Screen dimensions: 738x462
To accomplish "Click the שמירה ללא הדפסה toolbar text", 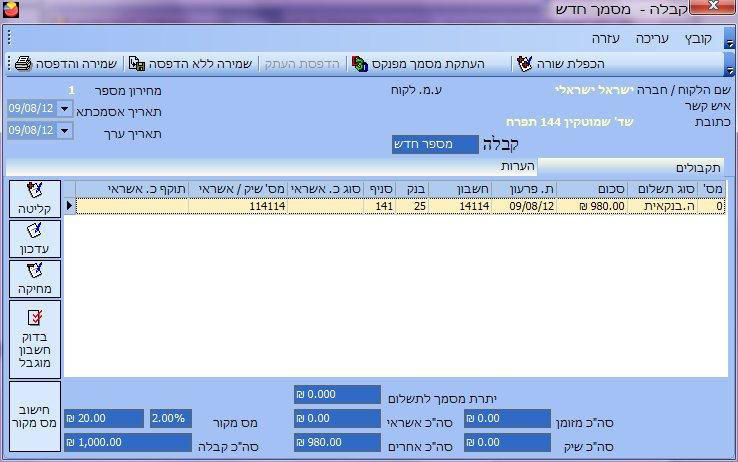I will 201,64.
